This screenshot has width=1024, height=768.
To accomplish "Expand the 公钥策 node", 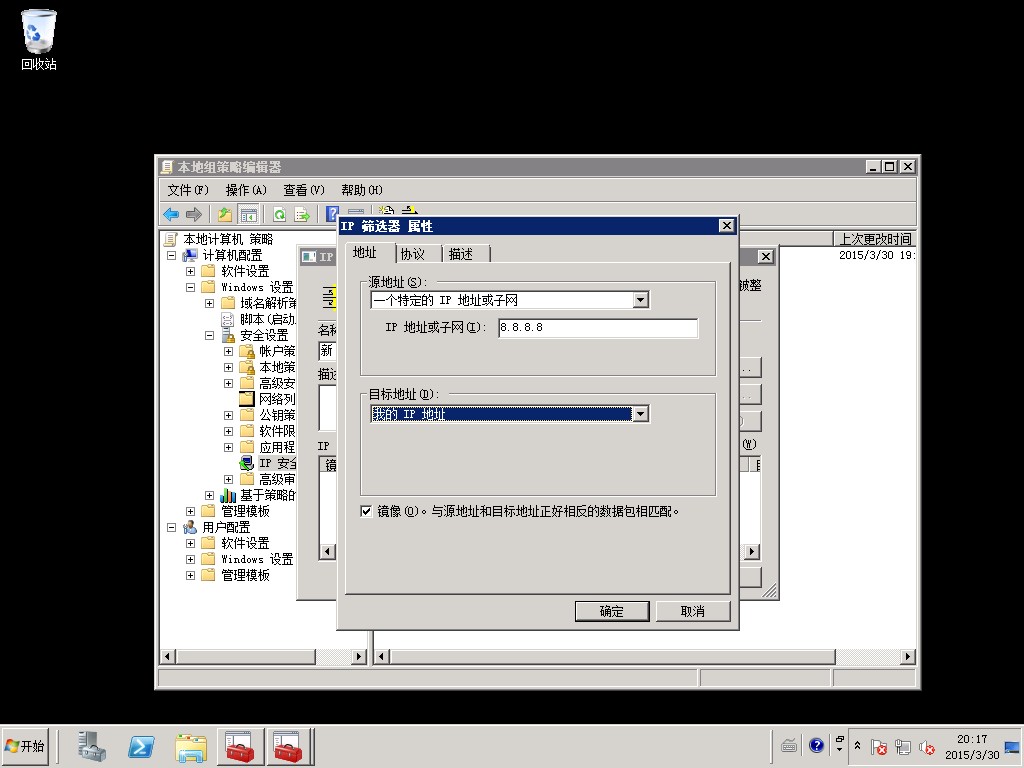I will 229,415.
